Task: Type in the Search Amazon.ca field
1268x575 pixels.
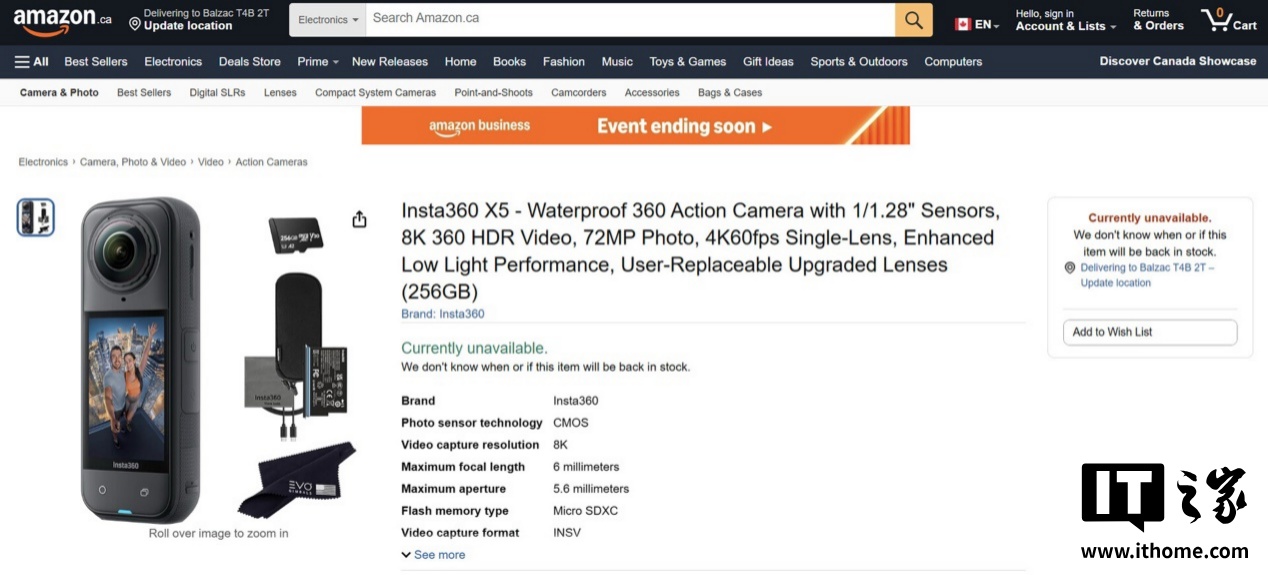Action: [x=630, y=19]
